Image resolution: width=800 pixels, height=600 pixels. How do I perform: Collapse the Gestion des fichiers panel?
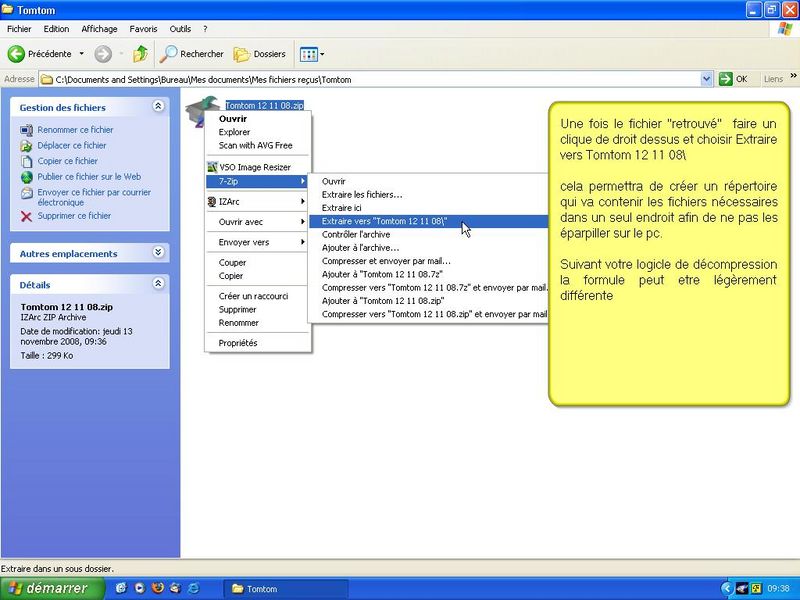point(158,106)
